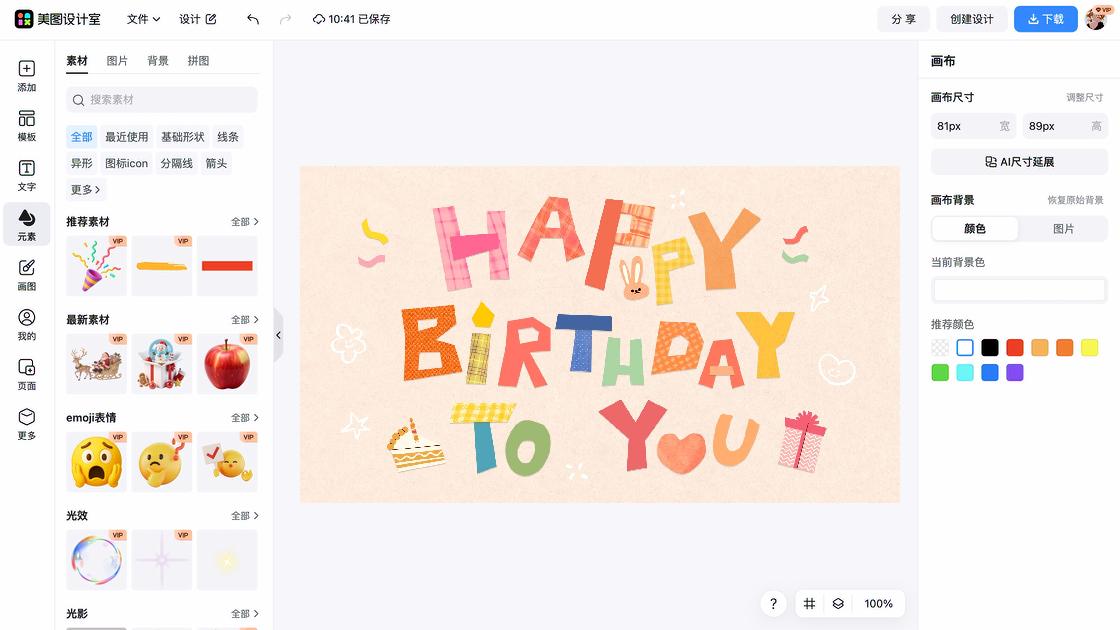Toggle the grid icon at bottom
The image size is (1120, 630).
click(810, 604)
